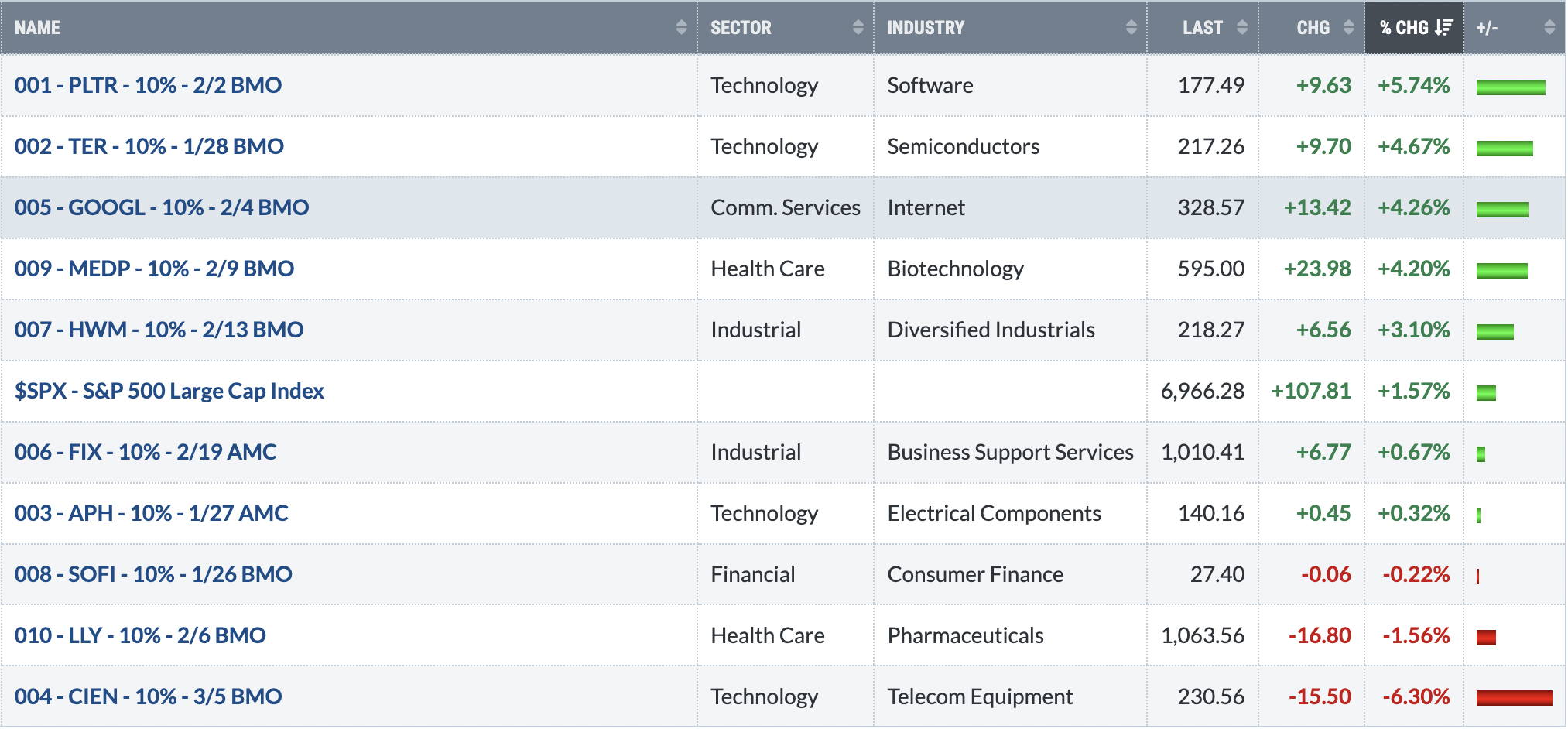Sort table by the NAME sort arrows
The image size is (1568, 729).
681,28
